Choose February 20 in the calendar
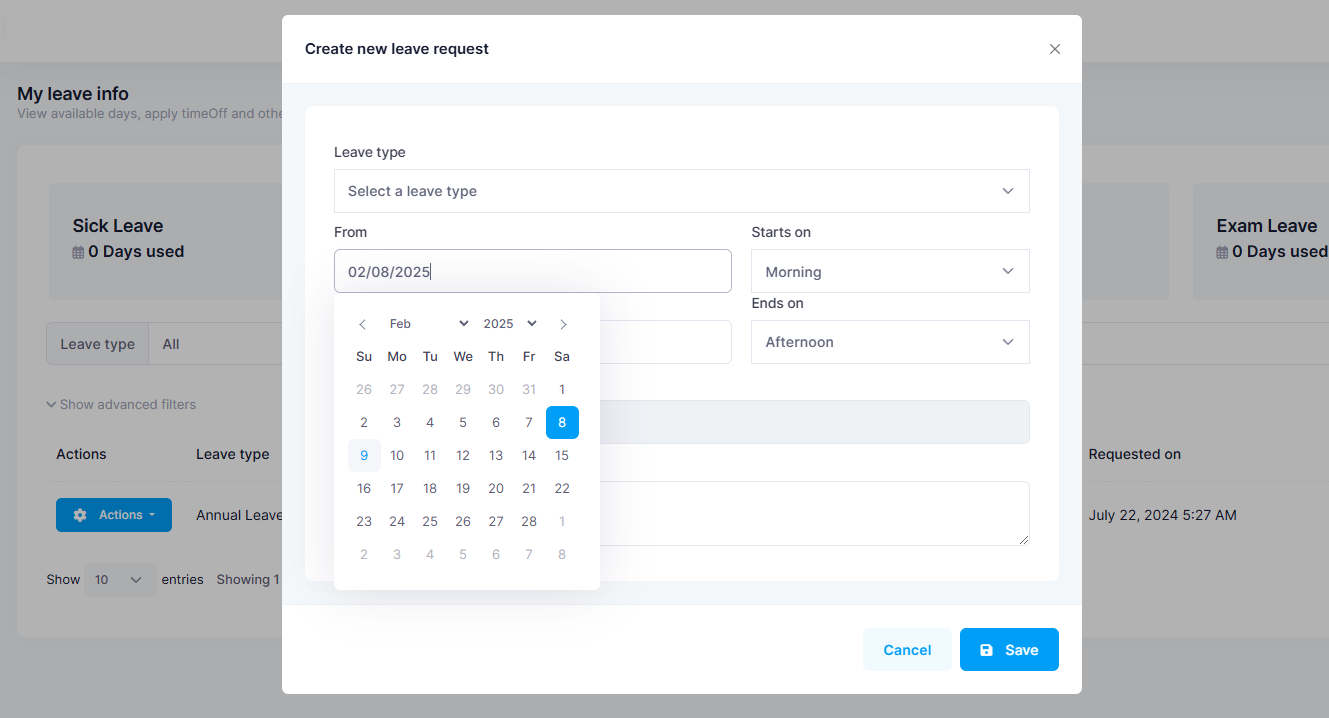Image resolution: width=1329 pixels, height=718 pixels. (x=496, y=489)
